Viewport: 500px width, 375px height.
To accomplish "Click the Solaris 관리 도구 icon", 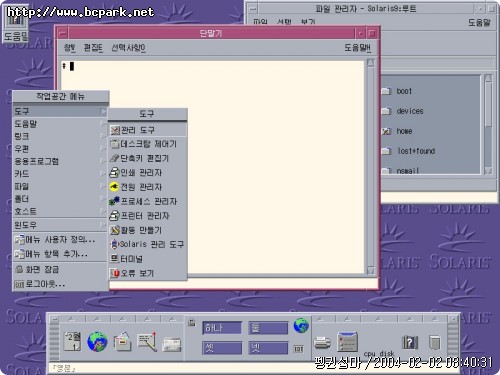I will (x=114, y=244).
